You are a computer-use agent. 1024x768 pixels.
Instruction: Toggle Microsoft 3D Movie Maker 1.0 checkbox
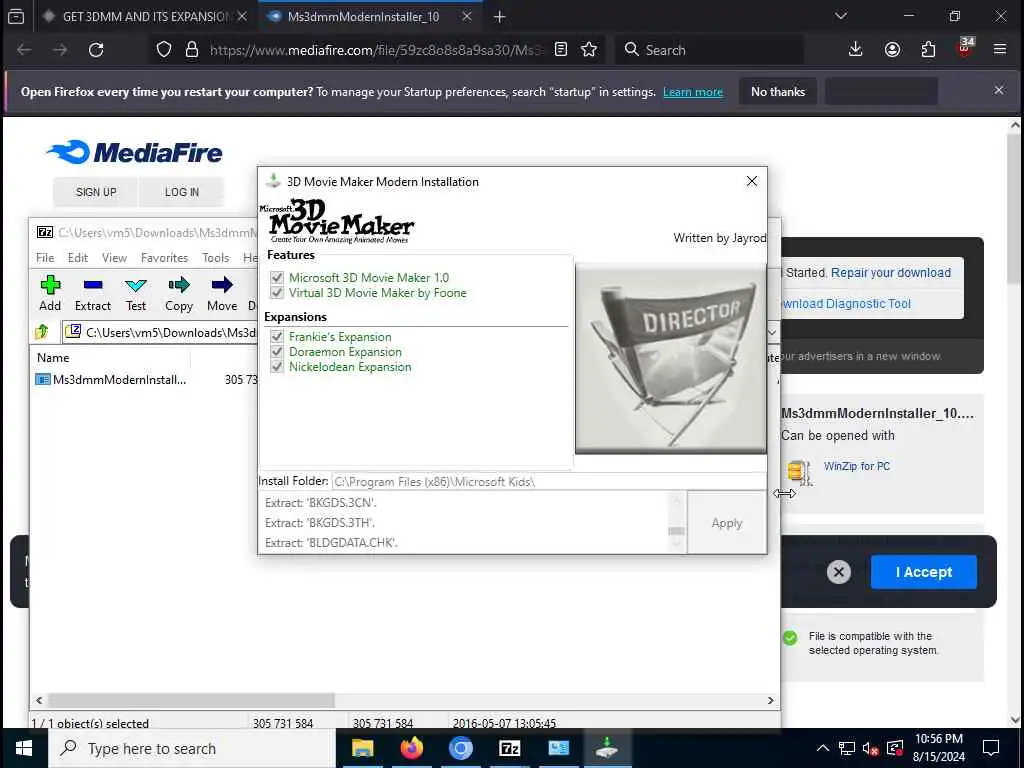tap(277, 278)
